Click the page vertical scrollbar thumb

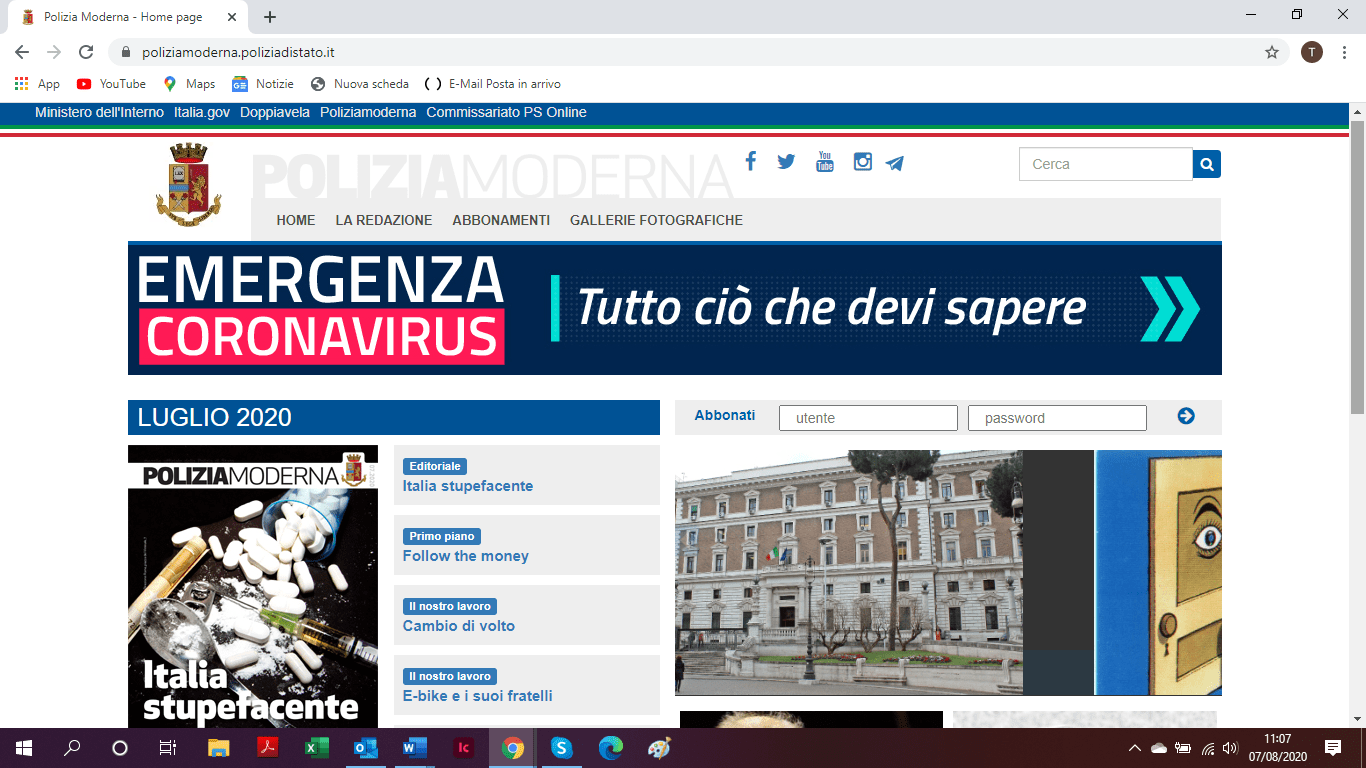point(1357,266)
